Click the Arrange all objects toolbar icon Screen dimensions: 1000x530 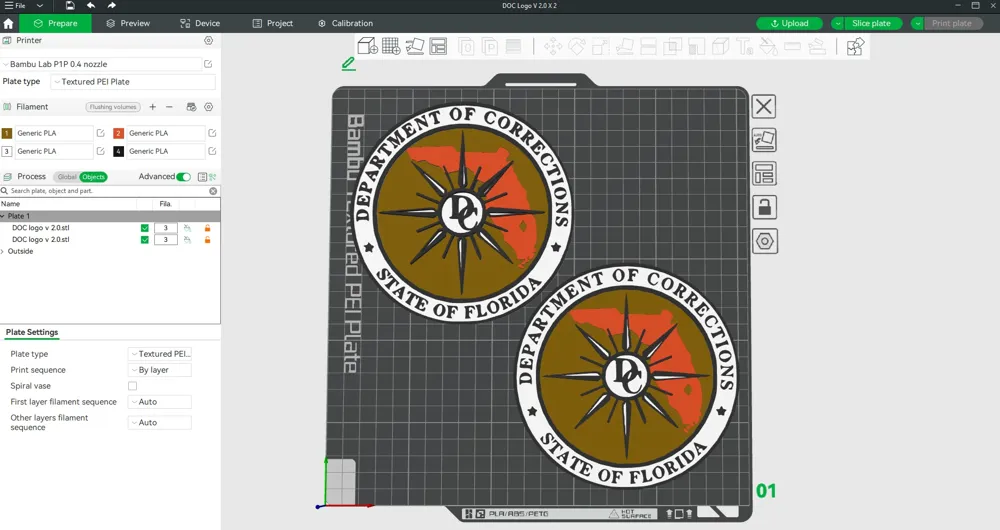click(438, 46)
